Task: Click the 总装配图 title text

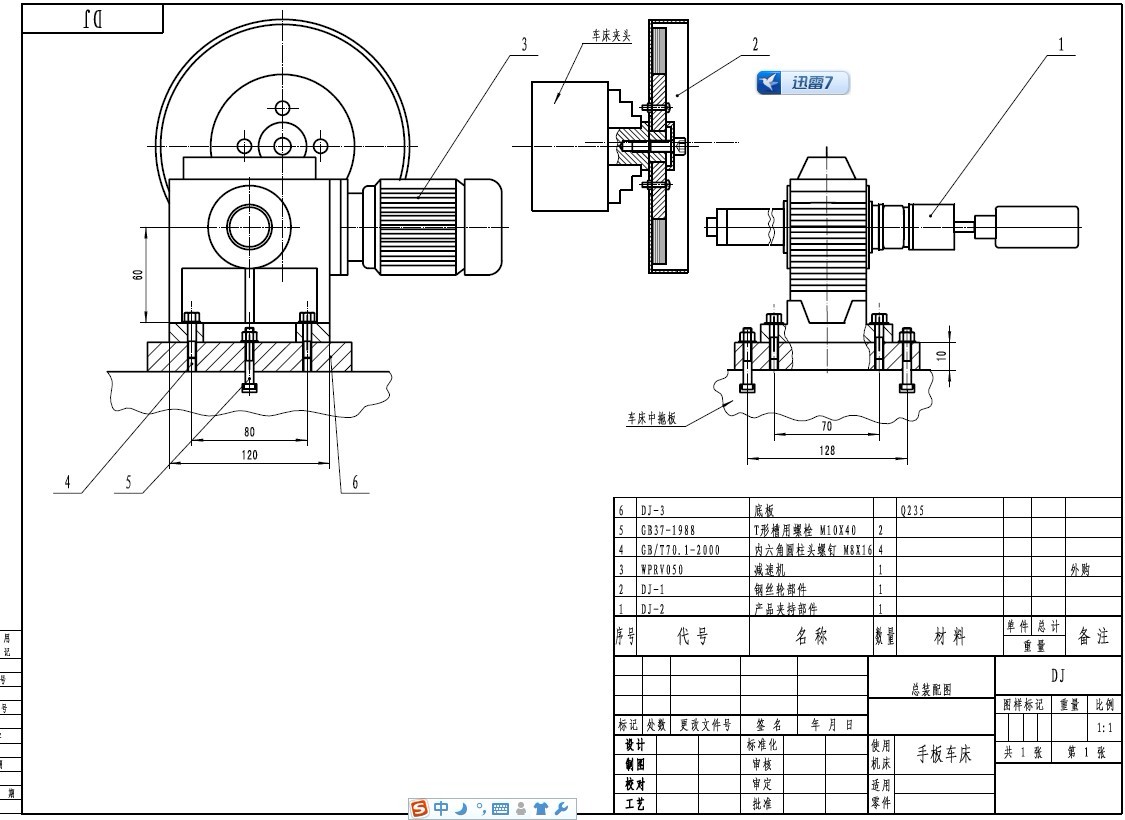Action: point(931,689)
